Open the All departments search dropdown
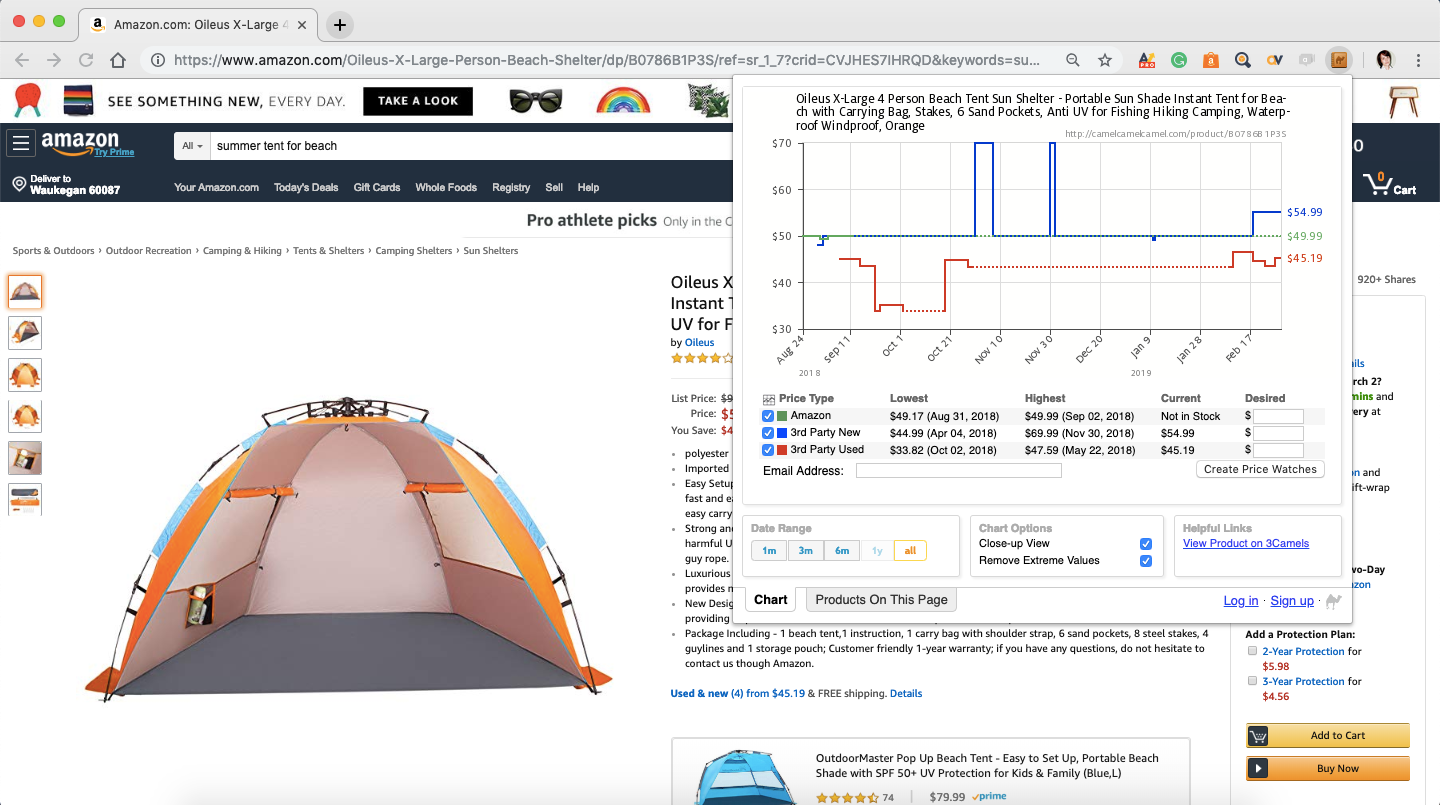 192,146
